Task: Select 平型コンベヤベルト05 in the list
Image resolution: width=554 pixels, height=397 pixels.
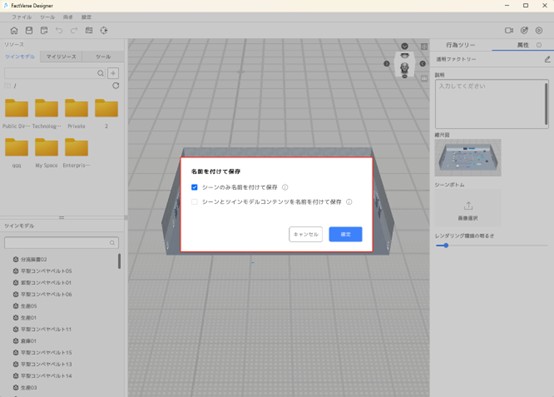Action: (46, 271)
